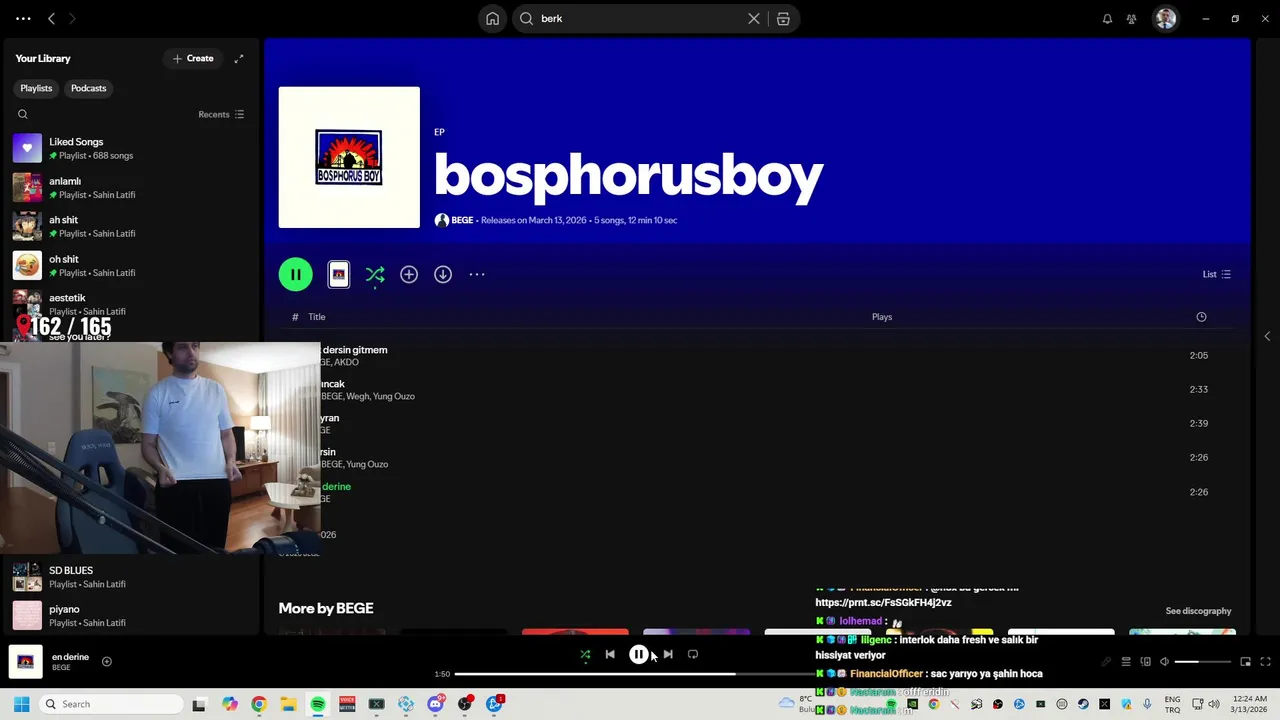Click the Create button in Your Library
Viewport: 1280px width, 720px height.
(x=193, y=59)
